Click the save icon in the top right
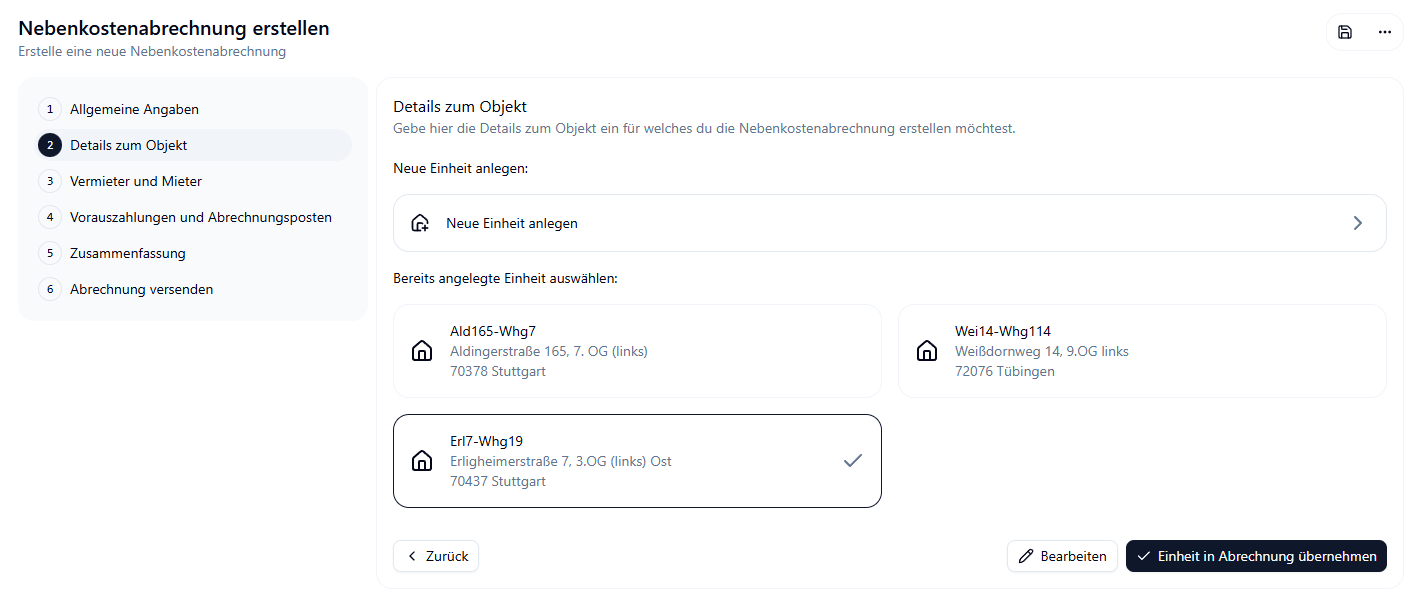This screenshot has height=600, width=1417. tap(1344, 32)
